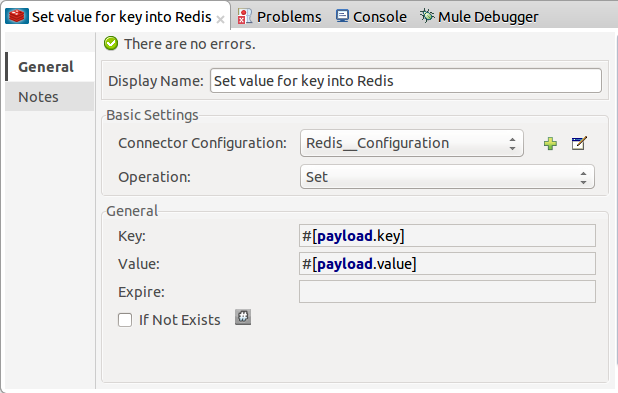The height and width of the screenshot is (393, 618).
Task: Click the Operation label
Action: [x=154, y=177]
